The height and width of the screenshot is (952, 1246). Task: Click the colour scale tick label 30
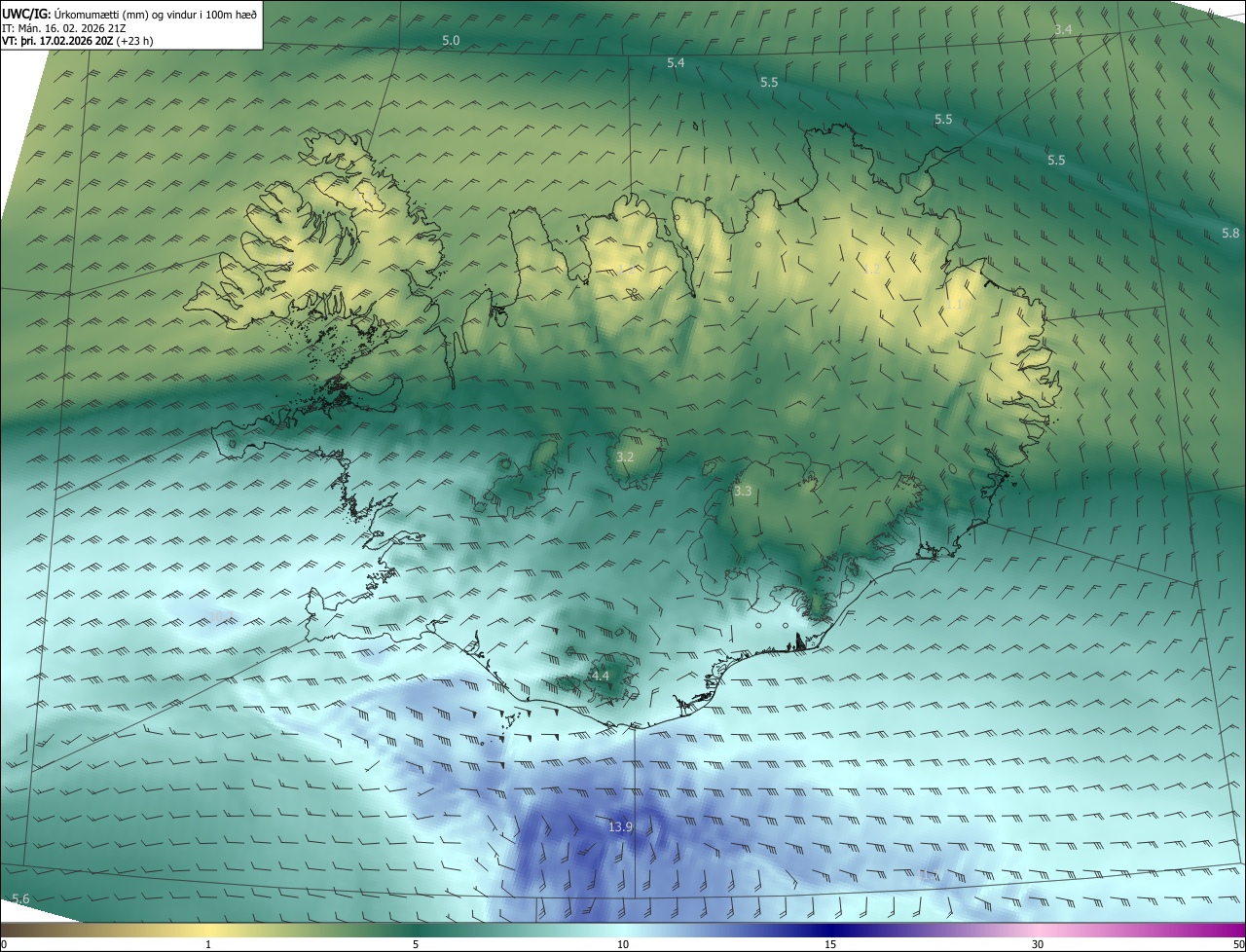(x=1038, y=944)
